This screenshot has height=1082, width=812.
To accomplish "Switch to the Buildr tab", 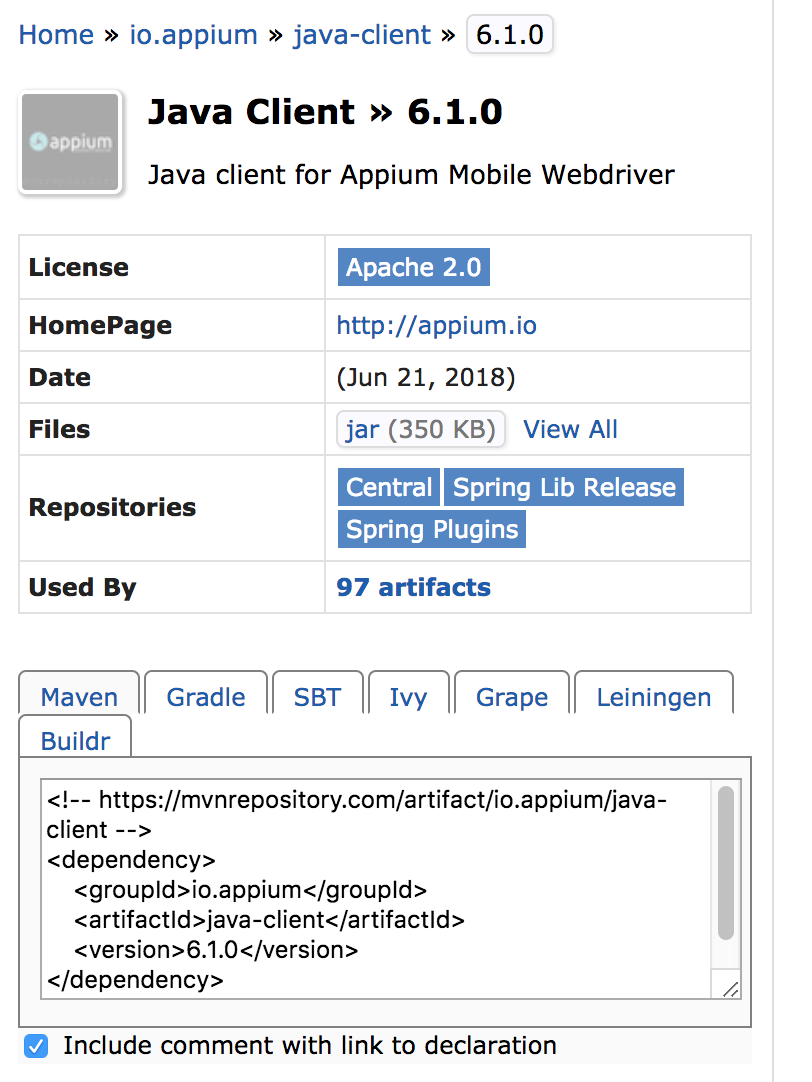I will pos(75,737).
